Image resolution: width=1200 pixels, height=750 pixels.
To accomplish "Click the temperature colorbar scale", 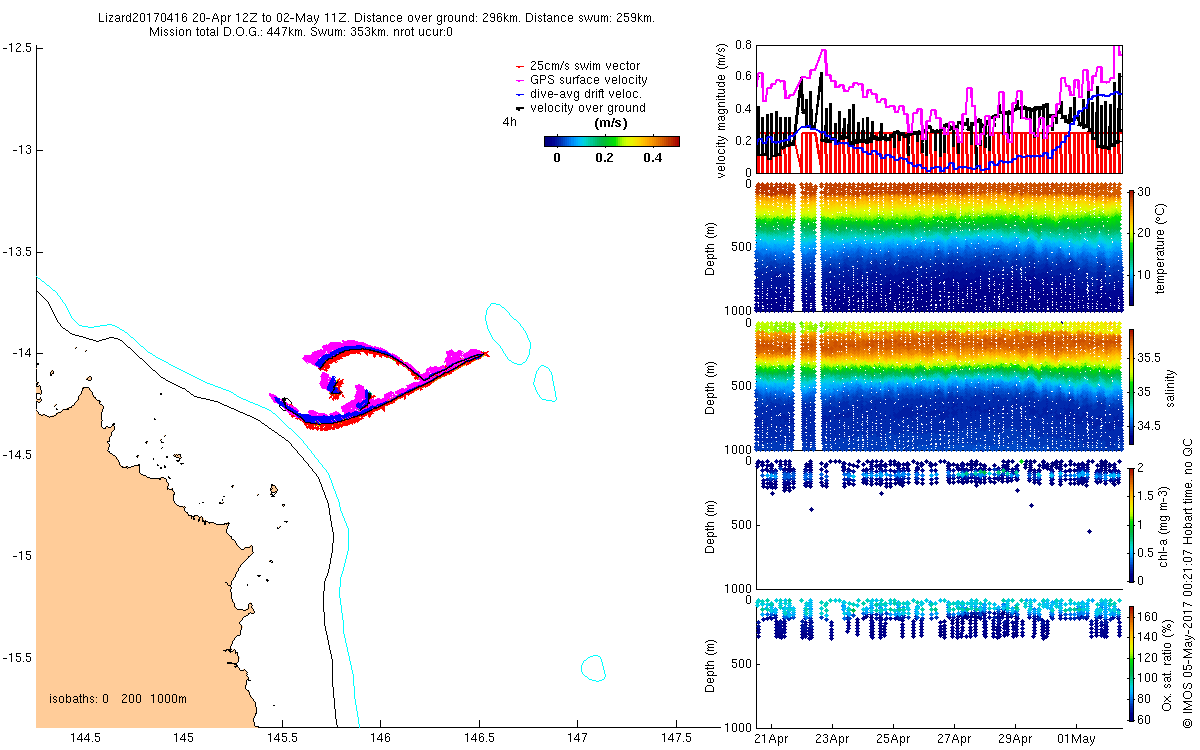I will coord(1132,247).
